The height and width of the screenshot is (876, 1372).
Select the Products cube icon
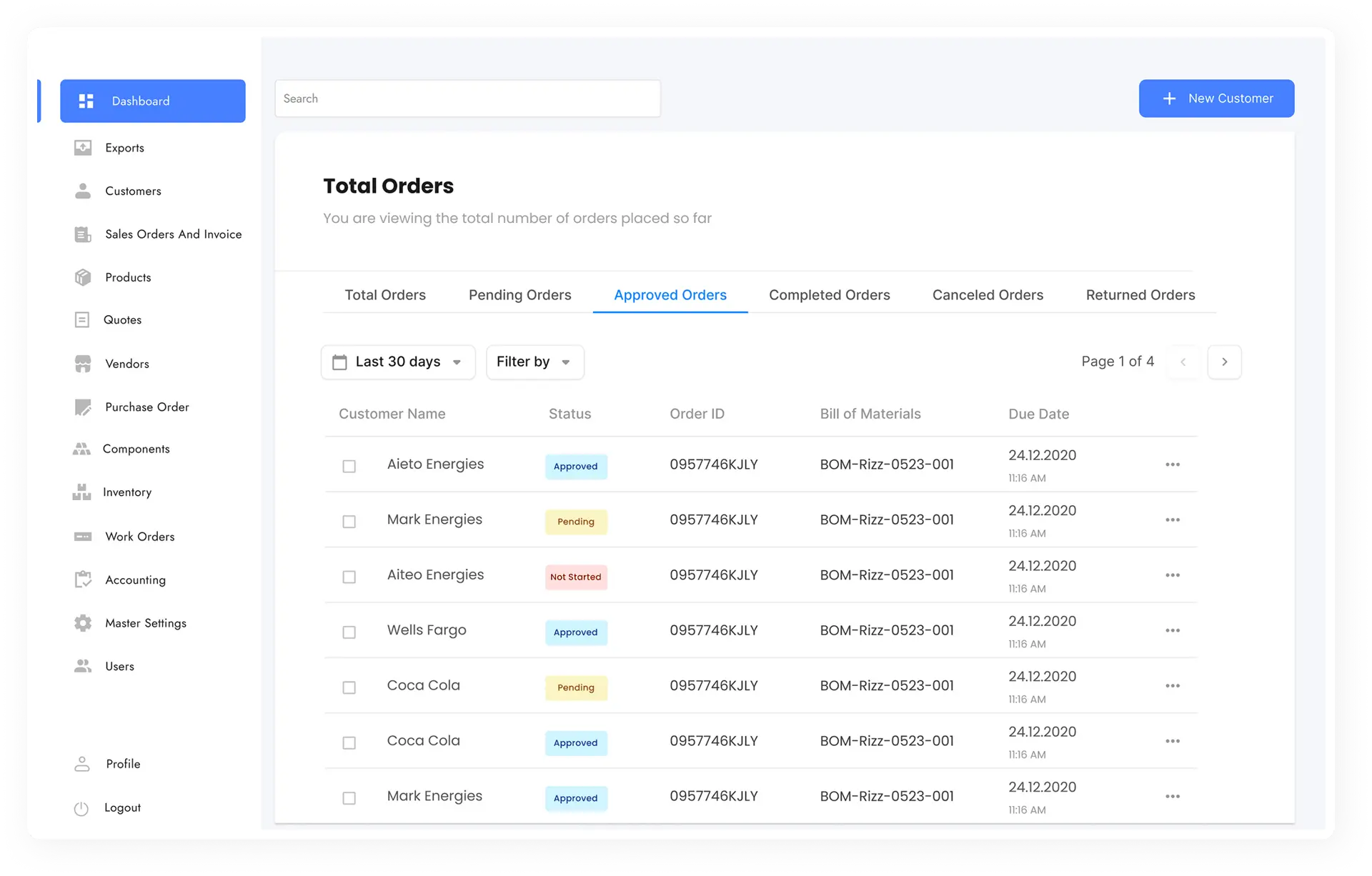(82, 277)
